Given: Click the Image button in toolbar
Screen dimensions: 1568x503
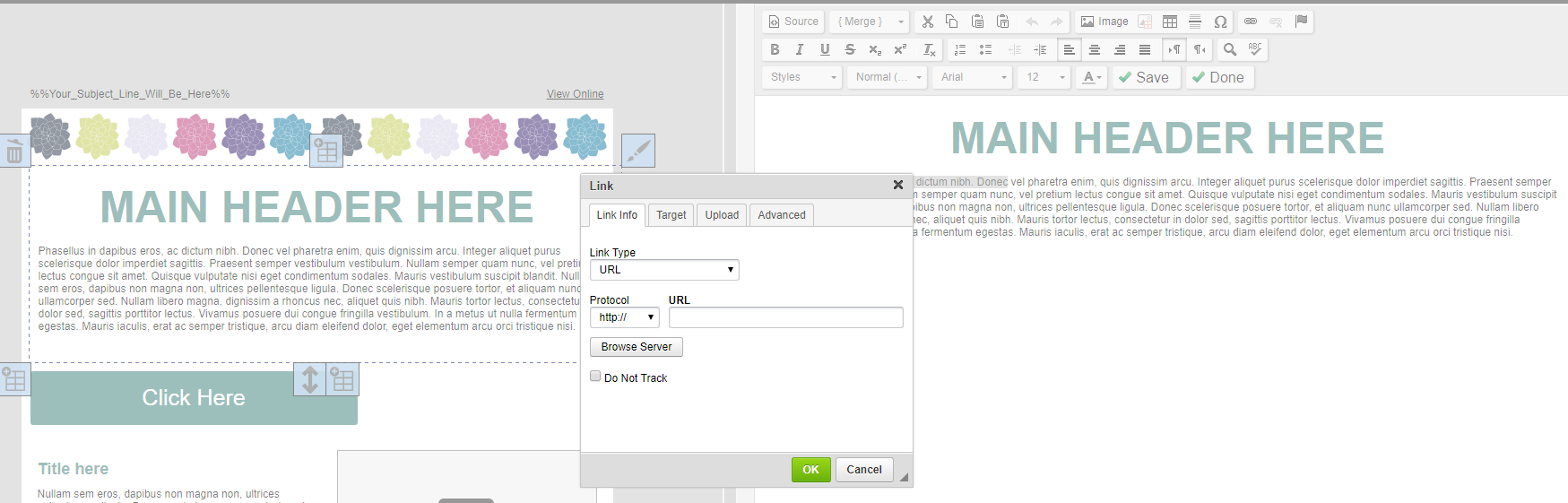Looking at the screenshot, I should click(1104, 22).
